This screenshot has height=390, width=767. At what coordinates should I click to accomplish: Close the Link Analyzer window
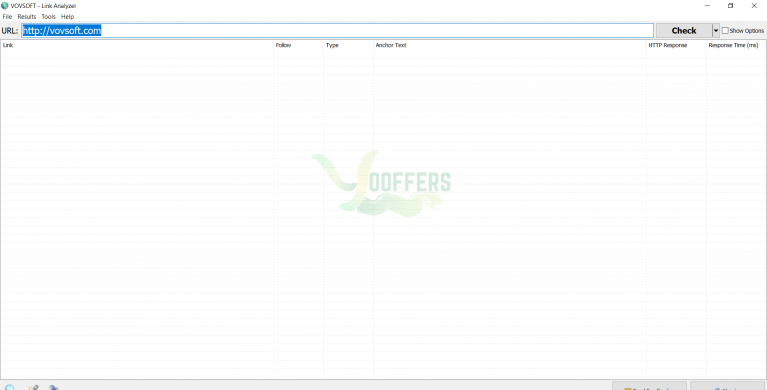[754, 6]
